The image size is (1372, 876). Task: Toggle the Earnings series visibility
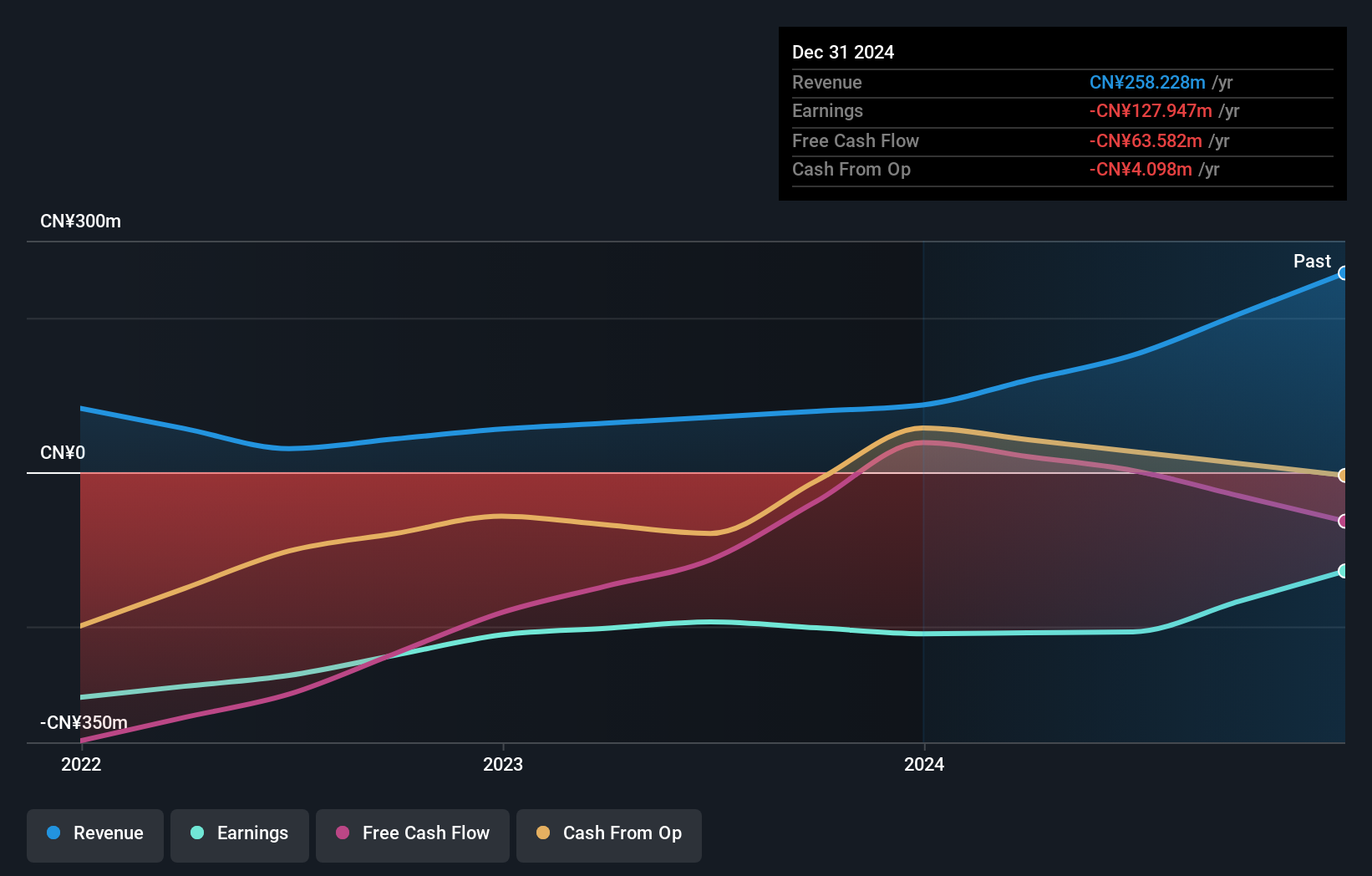[239, 833]
